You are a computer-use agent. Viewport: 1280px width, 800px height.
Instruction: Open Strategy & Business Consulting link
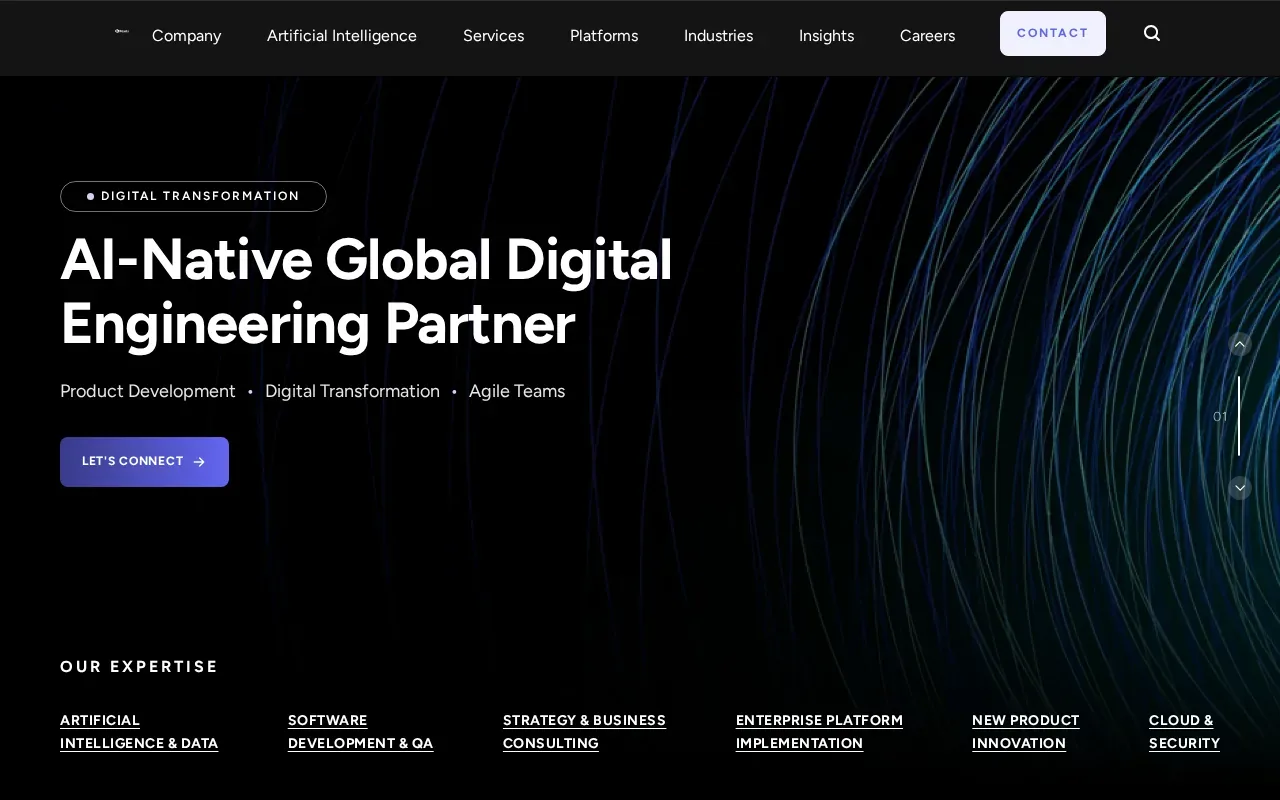click(x=584, y=732)
